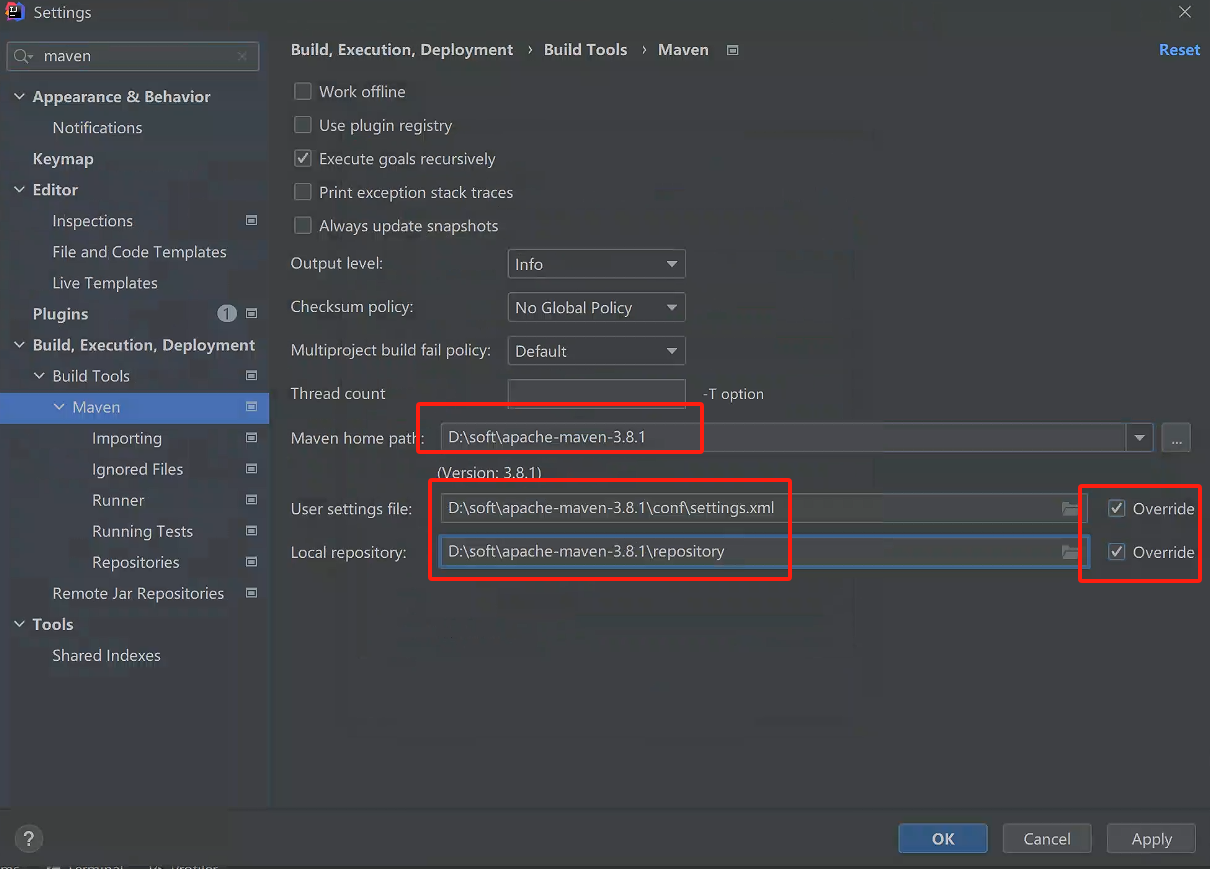Image resolution: width=1210 pixels, height=869 pixels.
Task: Open Notifications settings page
Action: [x=97, y=128]
